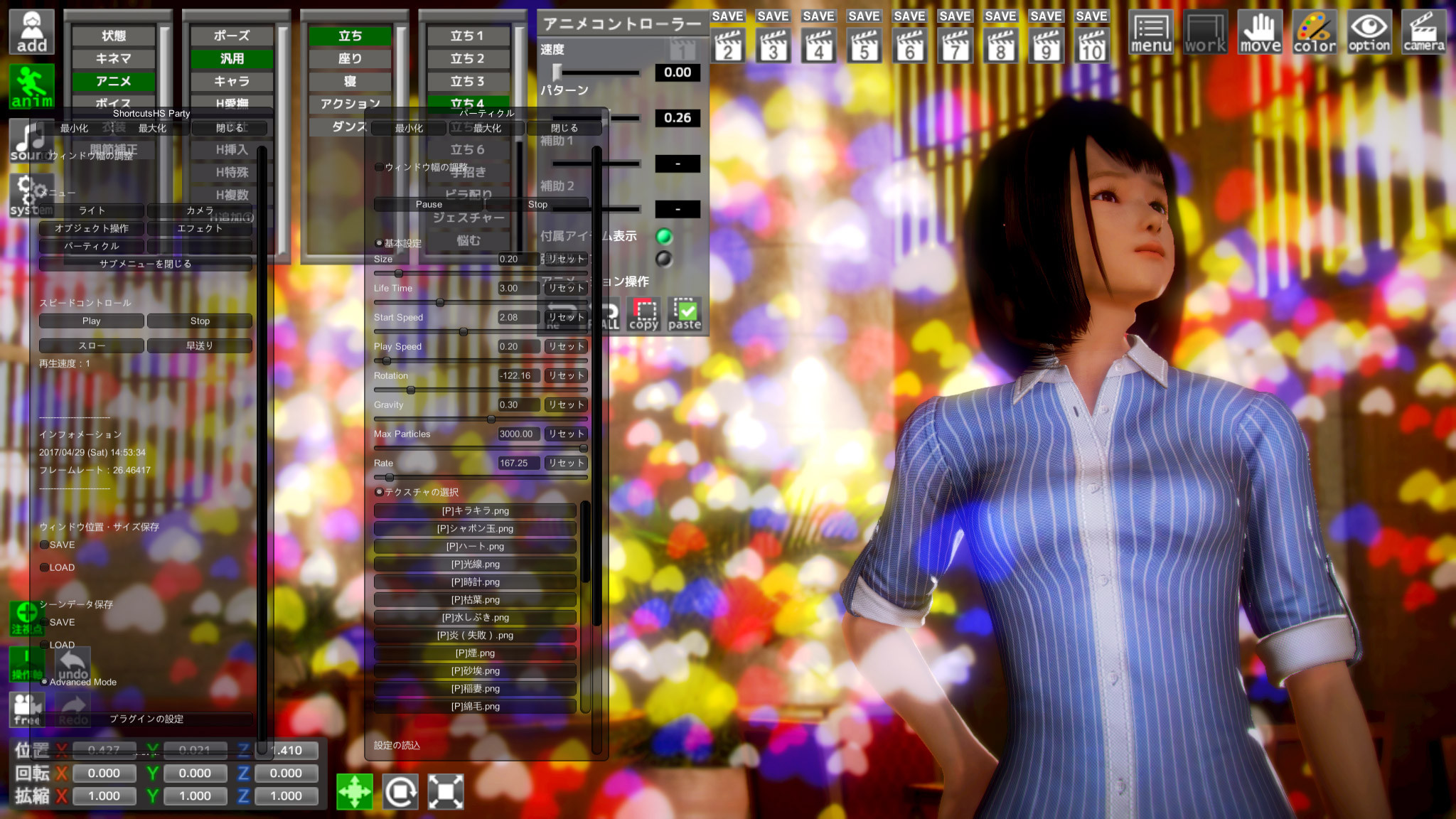Select the キネマ category tab
Viewport: 1456px width, 819px height.
click(114, 58)
